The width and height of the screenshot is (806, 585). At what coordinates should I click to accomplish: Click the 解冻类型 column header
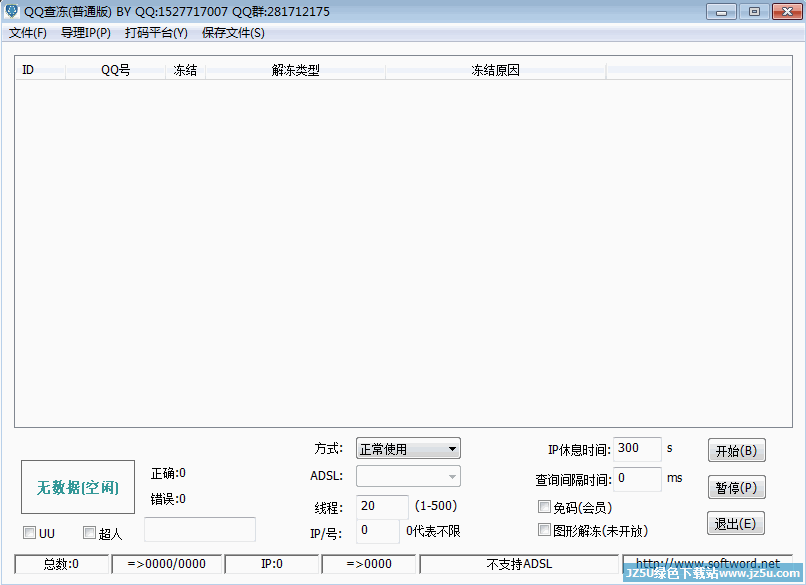296,70
